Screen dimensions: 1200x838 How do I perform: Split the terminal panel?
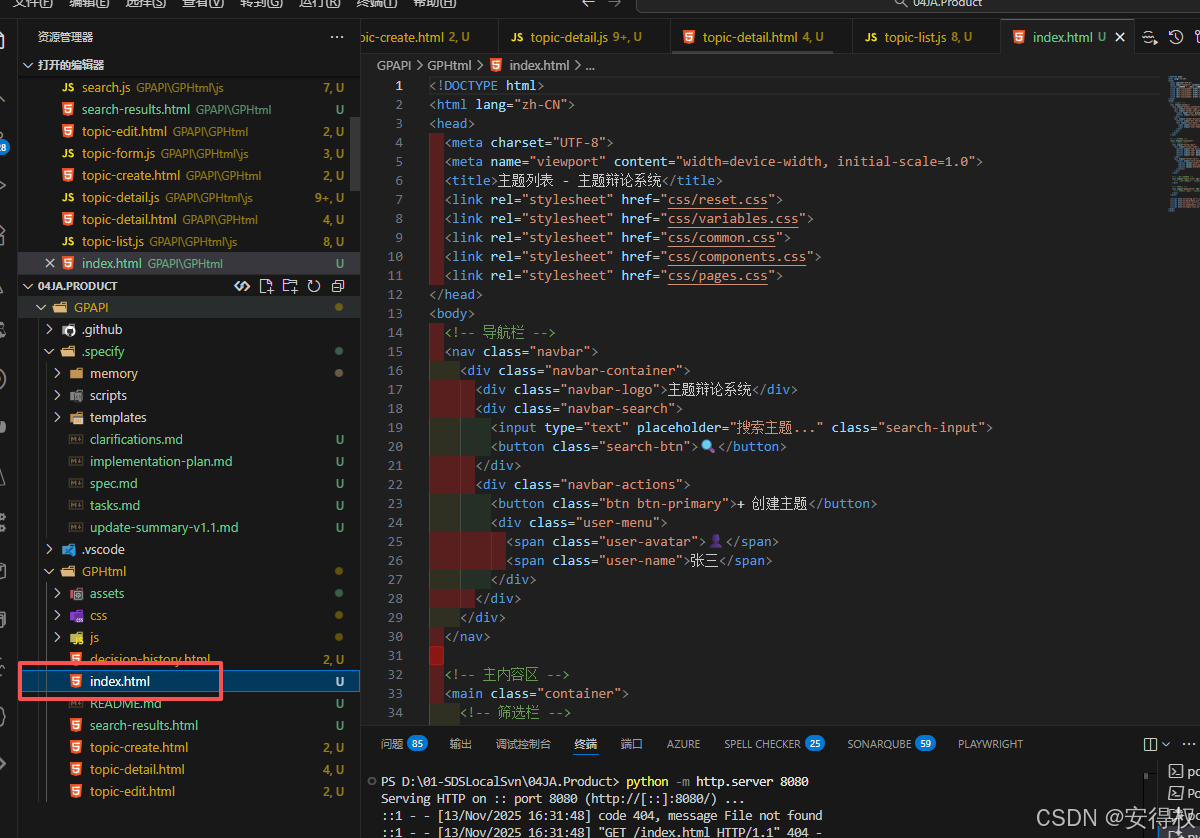pos(1150,744)
